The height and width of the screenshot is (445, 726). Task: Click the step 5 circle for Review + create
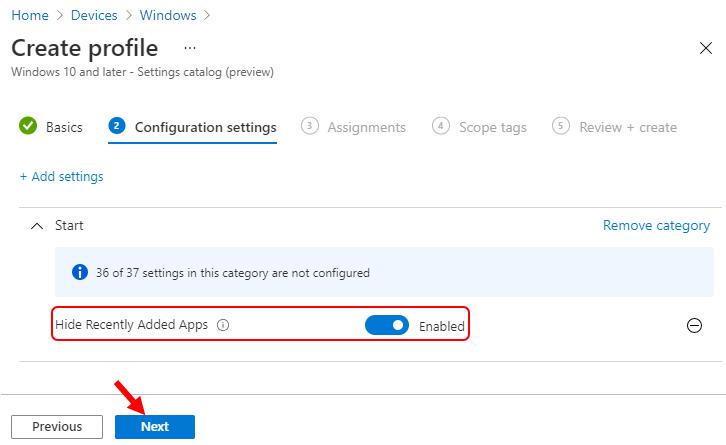click(561, 126)
